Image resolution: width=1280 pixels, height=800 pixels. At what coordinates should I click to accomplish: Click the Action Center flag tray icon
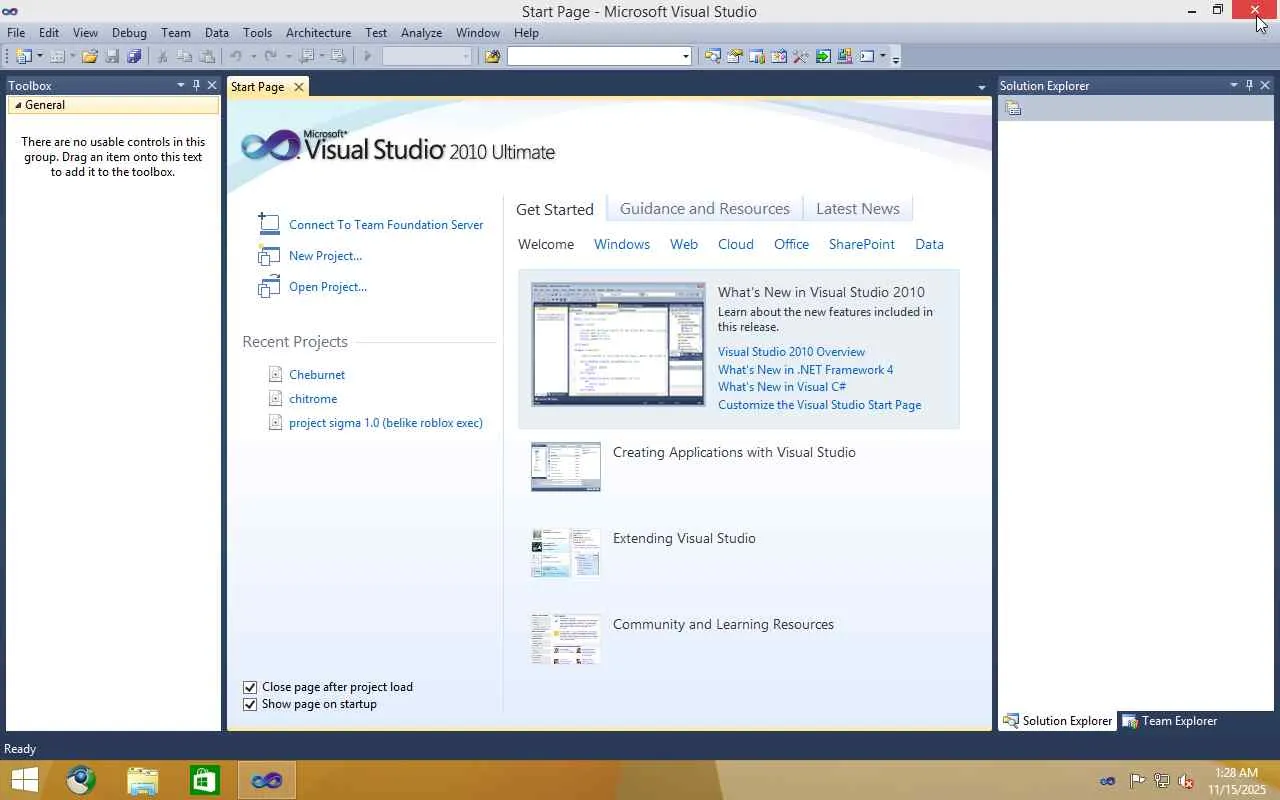click(x=1137, y=781)
